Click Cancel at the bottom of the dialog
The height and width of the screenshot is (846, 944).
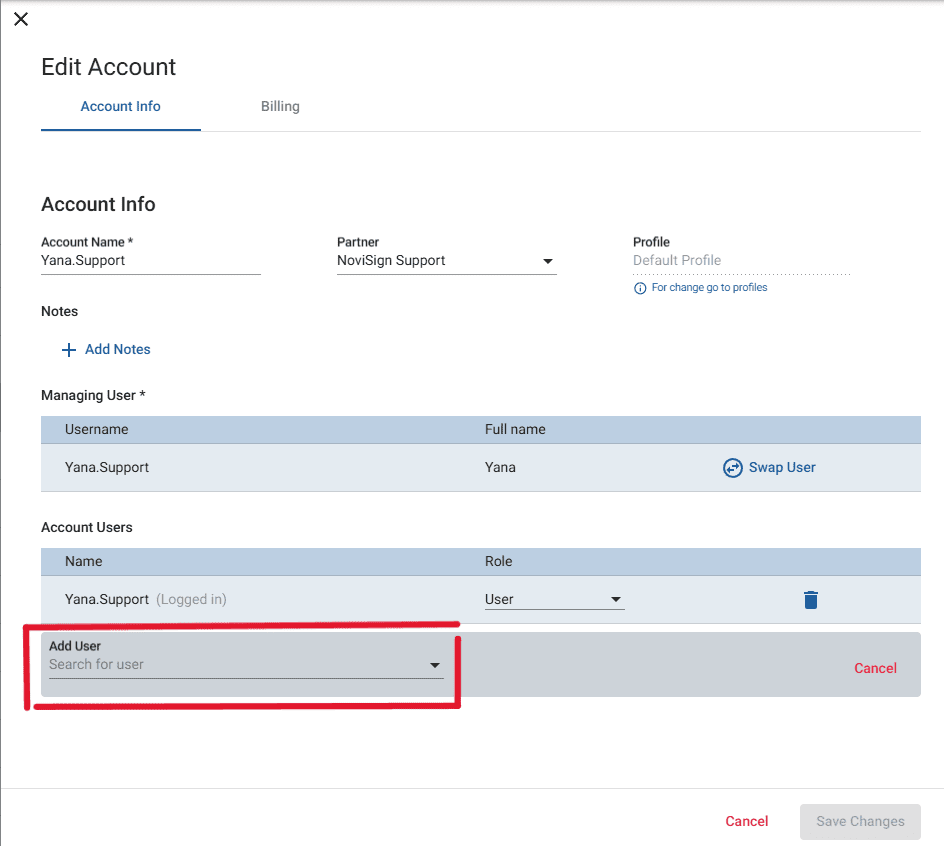tap(746, 820)
